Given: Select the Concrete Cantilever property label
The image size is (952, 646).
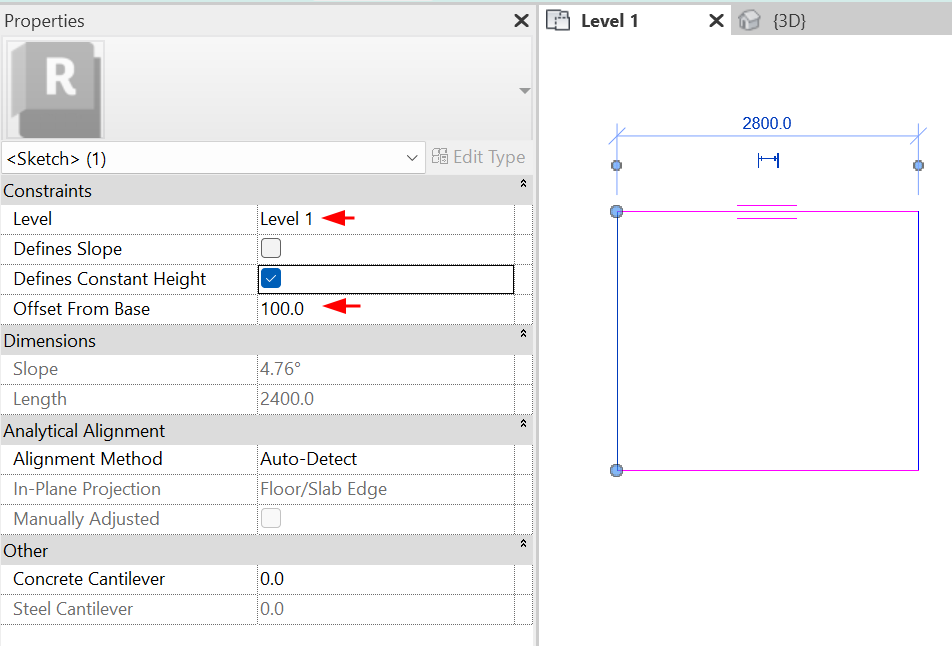Looking at the screenshot, I should coord(89,579).
